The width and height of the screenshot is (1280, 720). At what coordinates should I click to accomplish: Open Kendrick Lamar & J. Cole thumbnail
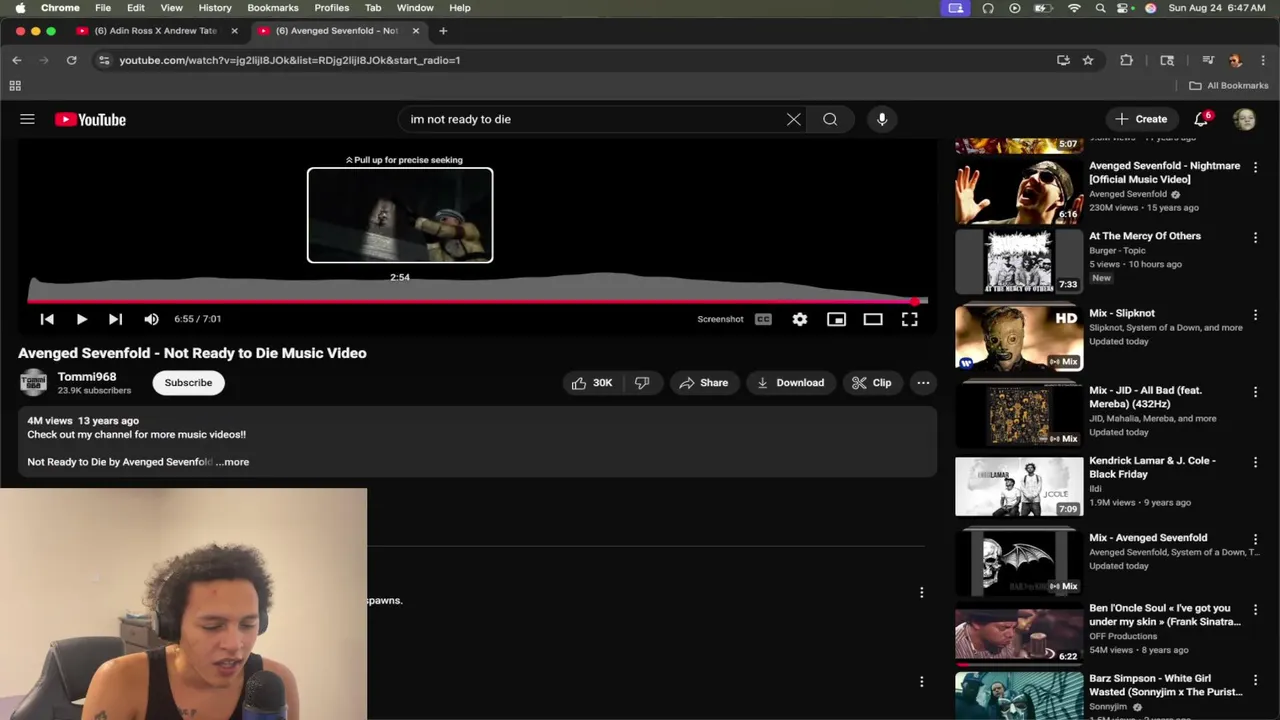click(x=1019, y=487)
